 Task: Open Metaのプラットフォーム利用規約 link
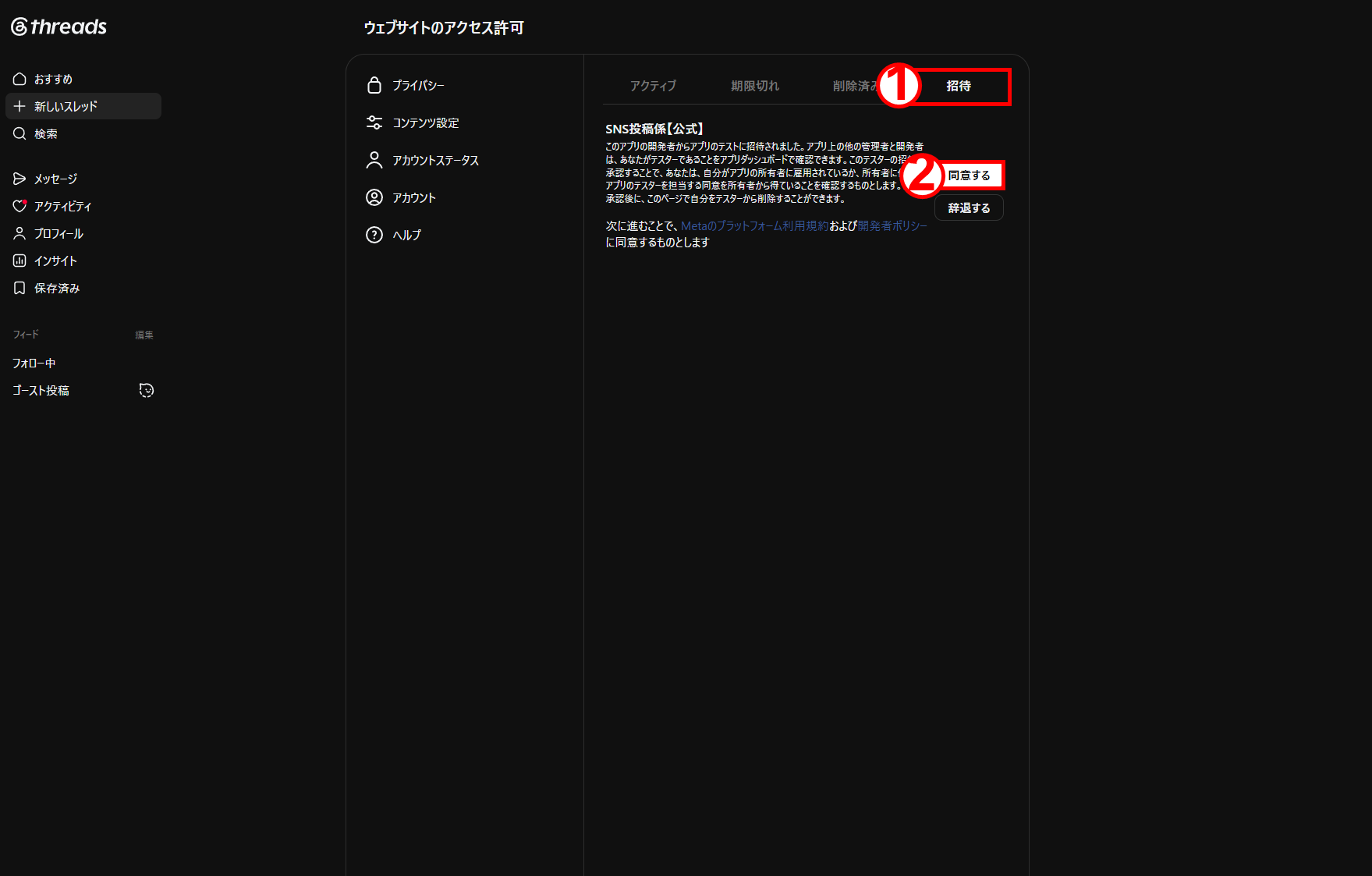[x=754, y=225]
